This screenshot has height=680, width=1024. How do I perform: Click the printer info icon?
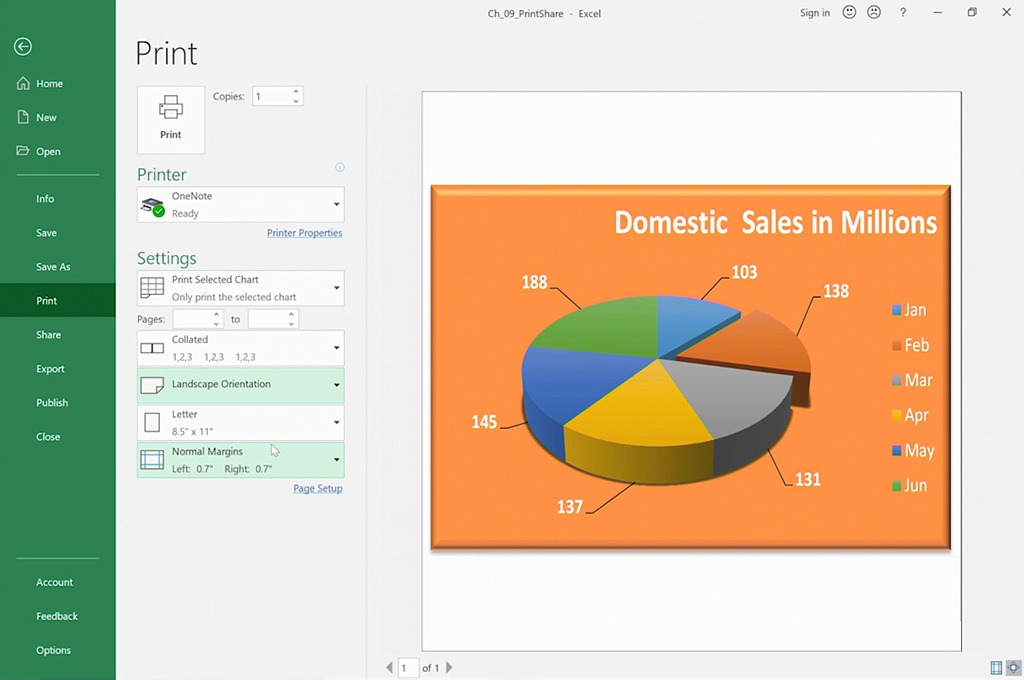(340, 168)
